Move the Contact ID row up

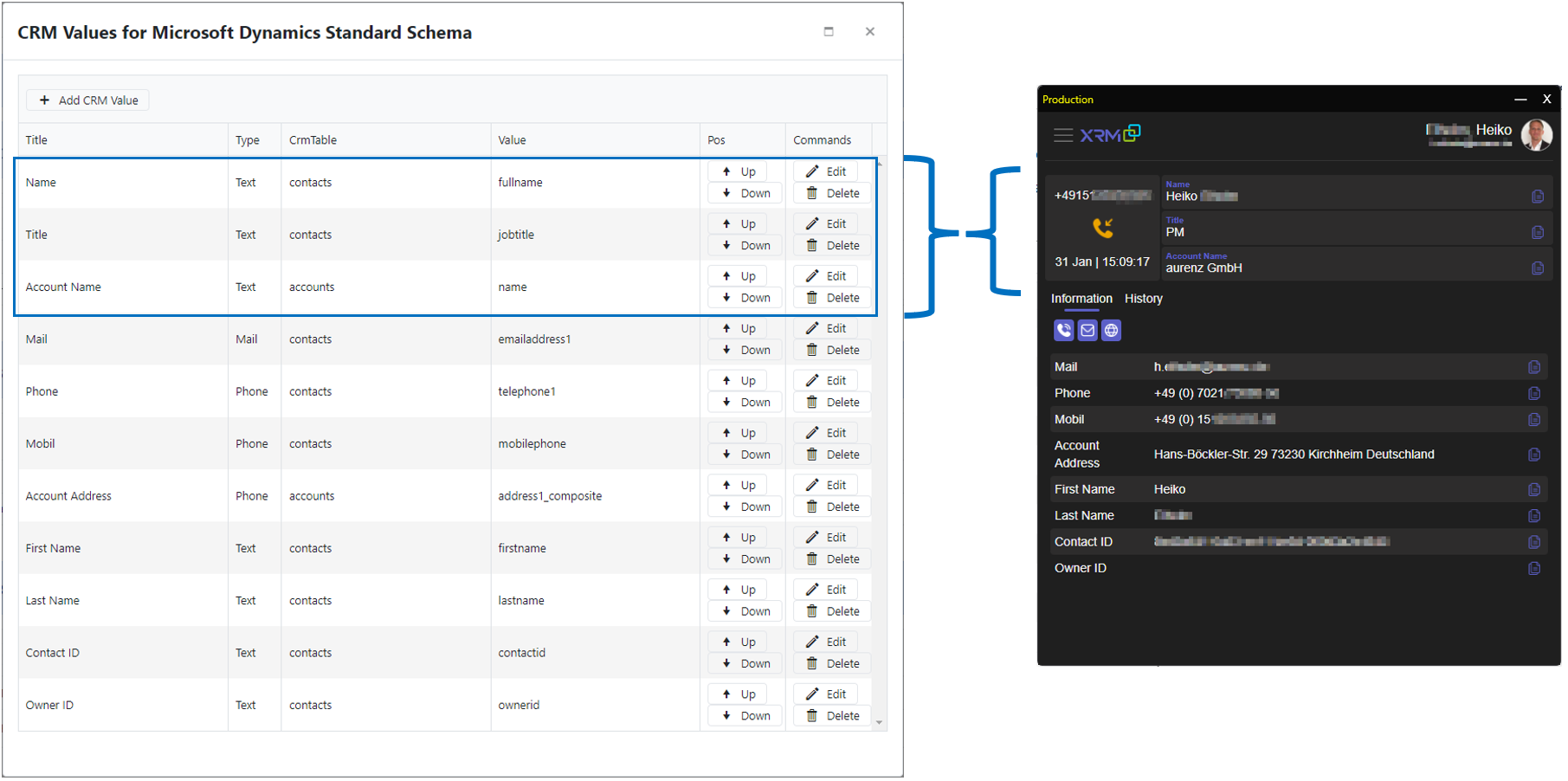coord(738,642)
